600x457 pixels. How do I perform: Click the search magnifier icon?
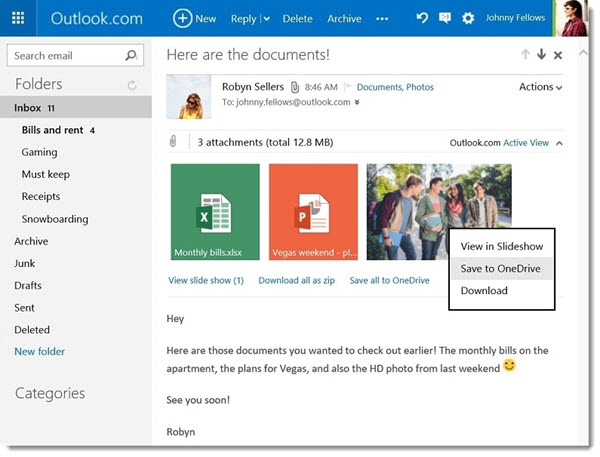[x=131, y=55]
